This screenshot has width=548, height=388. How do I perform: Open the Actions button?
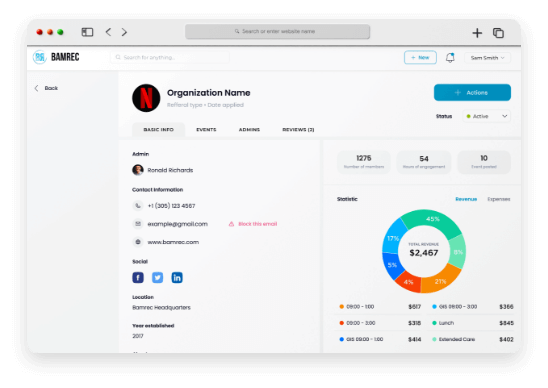[x=472, y=93]
